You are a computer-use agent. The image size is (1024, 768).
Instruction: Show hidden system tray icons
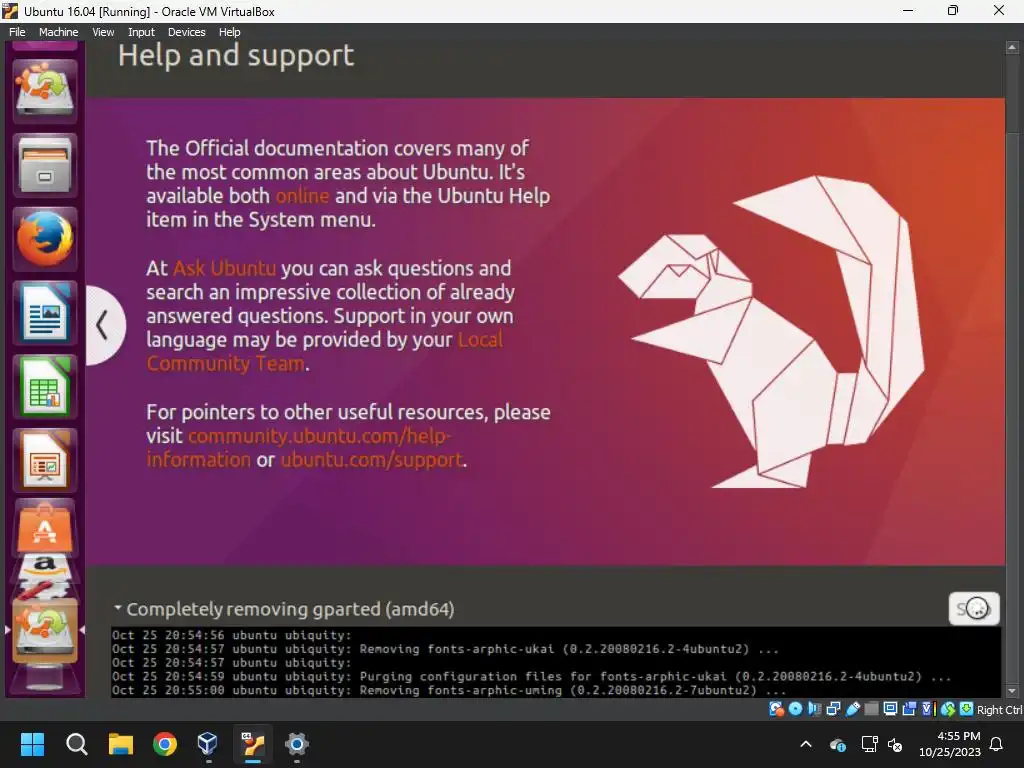point(806,744)
